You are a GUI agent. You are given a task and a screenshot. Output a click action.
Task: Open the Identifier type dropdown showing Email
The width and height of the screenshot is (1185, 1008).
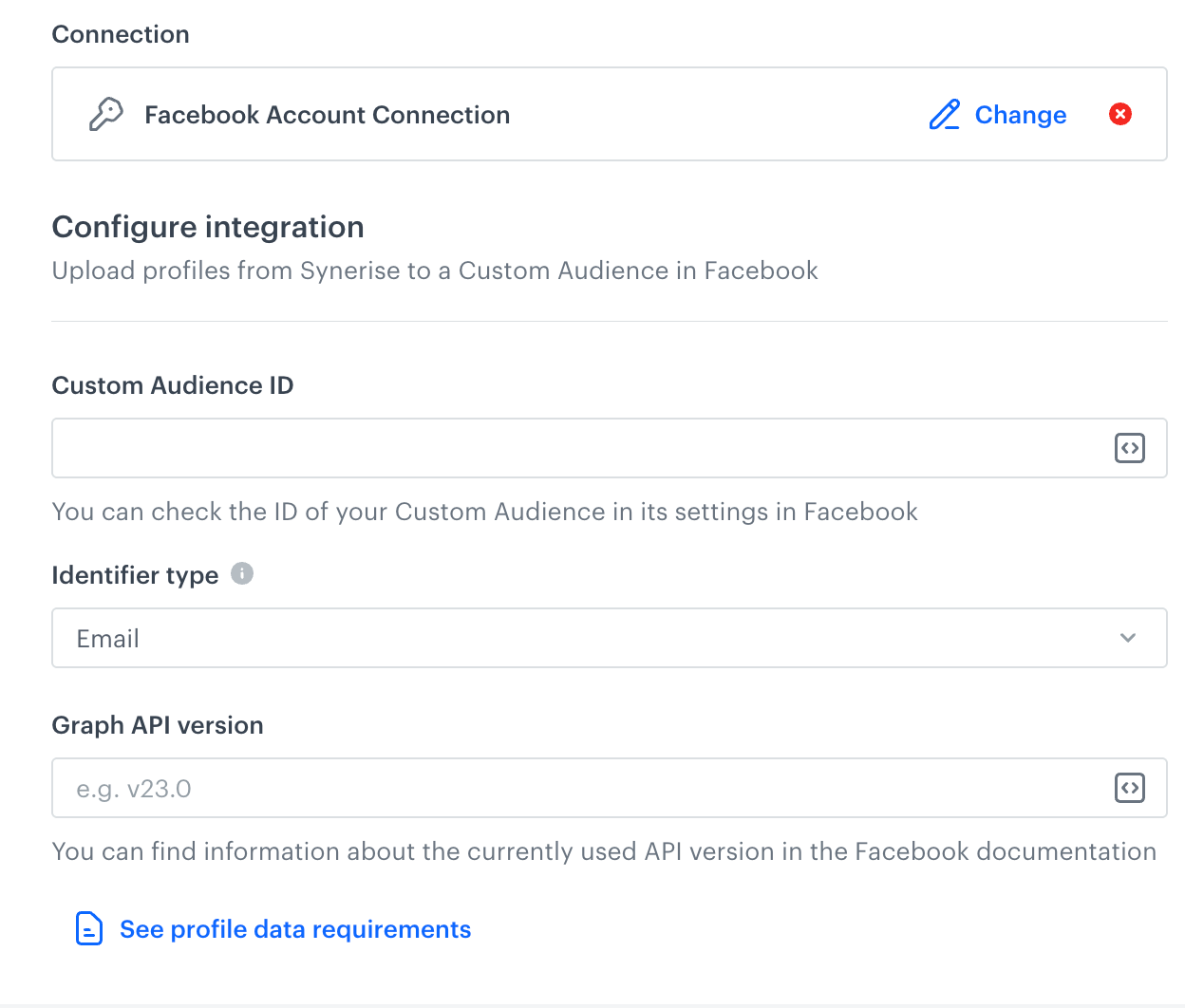[x=609, y=638]
